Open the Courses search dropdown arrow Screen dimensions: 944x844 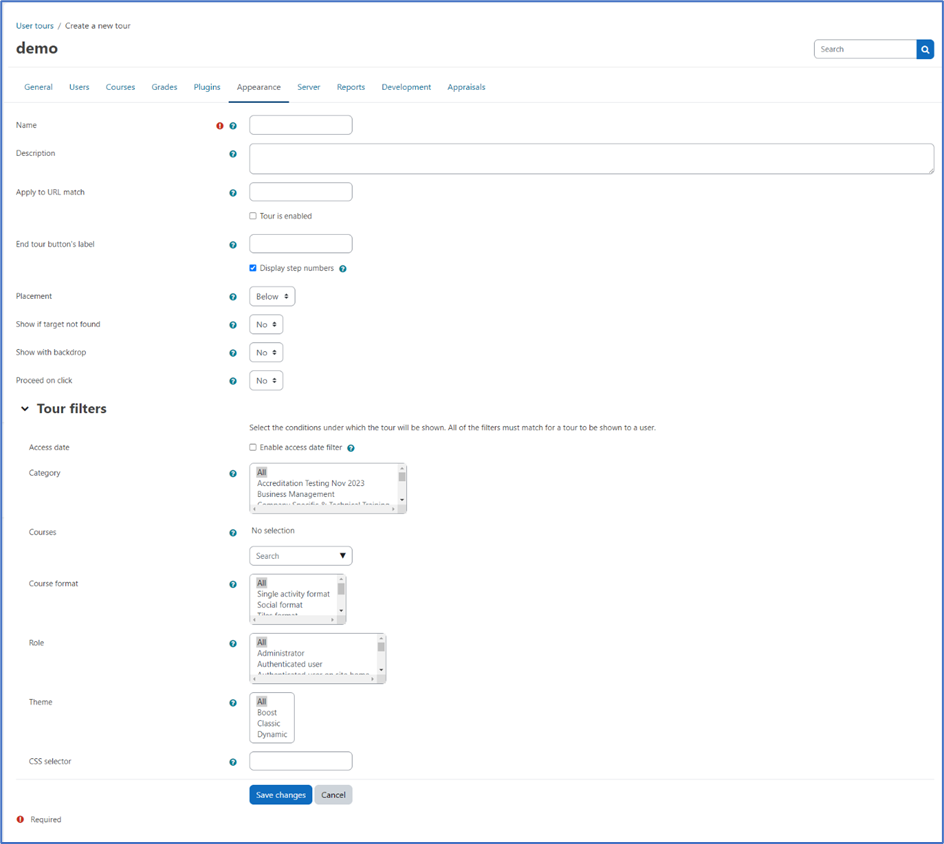pyautogui.click(x=343, y=556)
